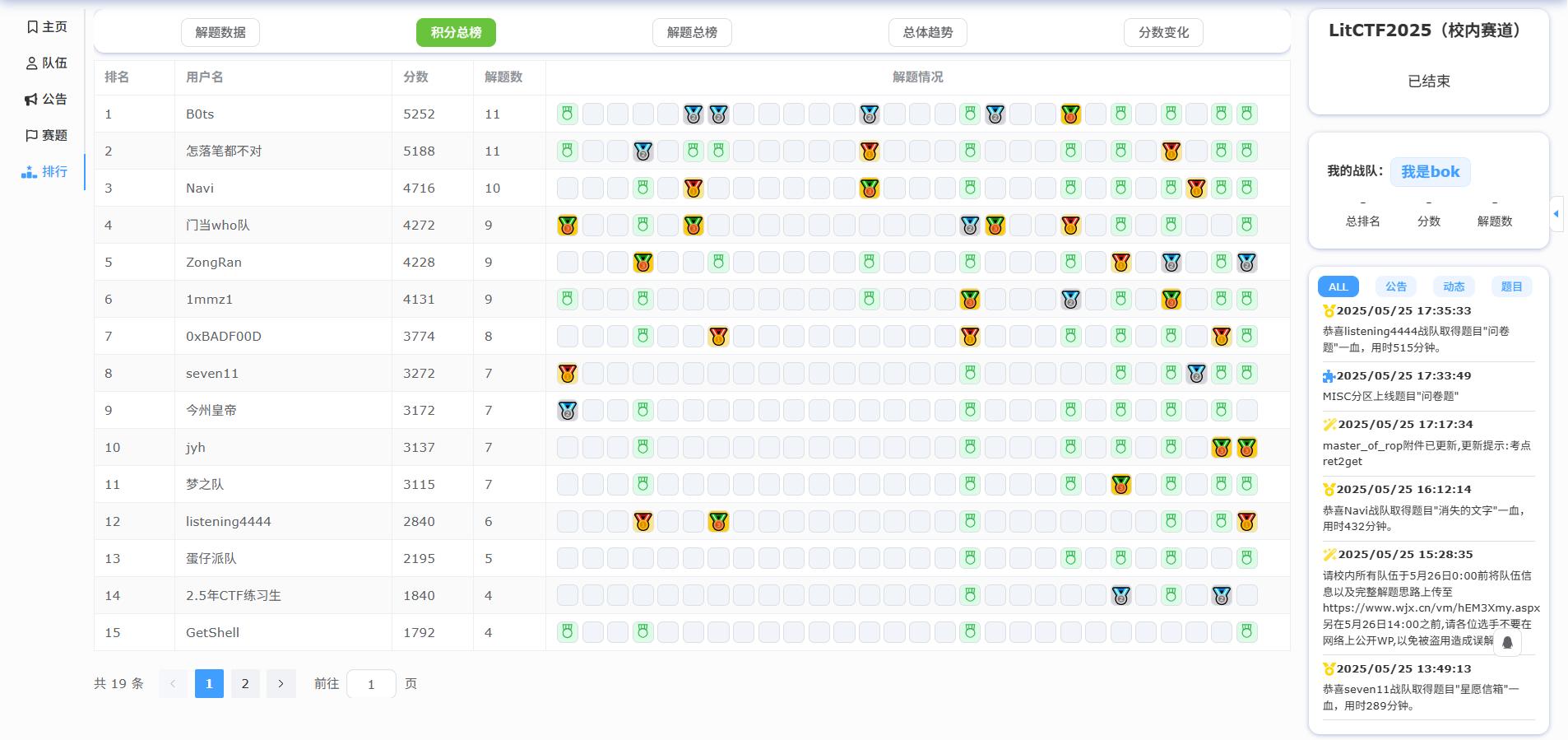Select the ALL filter in the news feed
Viewport: 1568px width, 740px height.
point(1338,286)
